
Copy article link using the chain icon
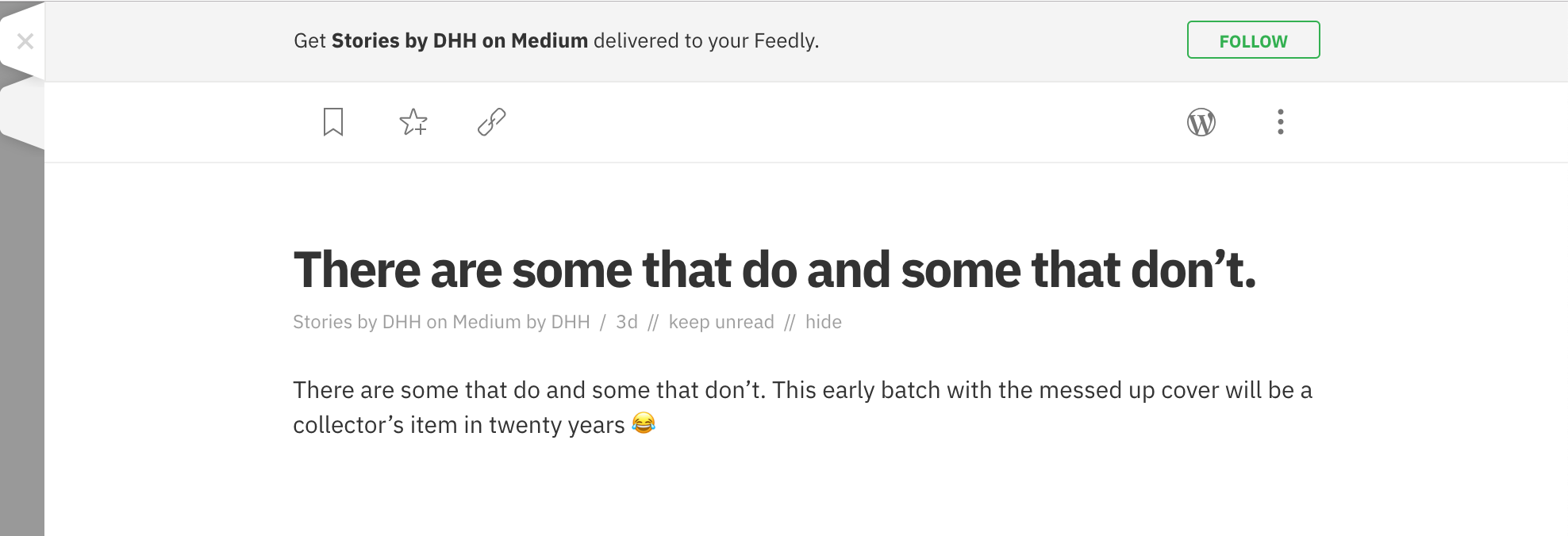(x=491, y=122)
